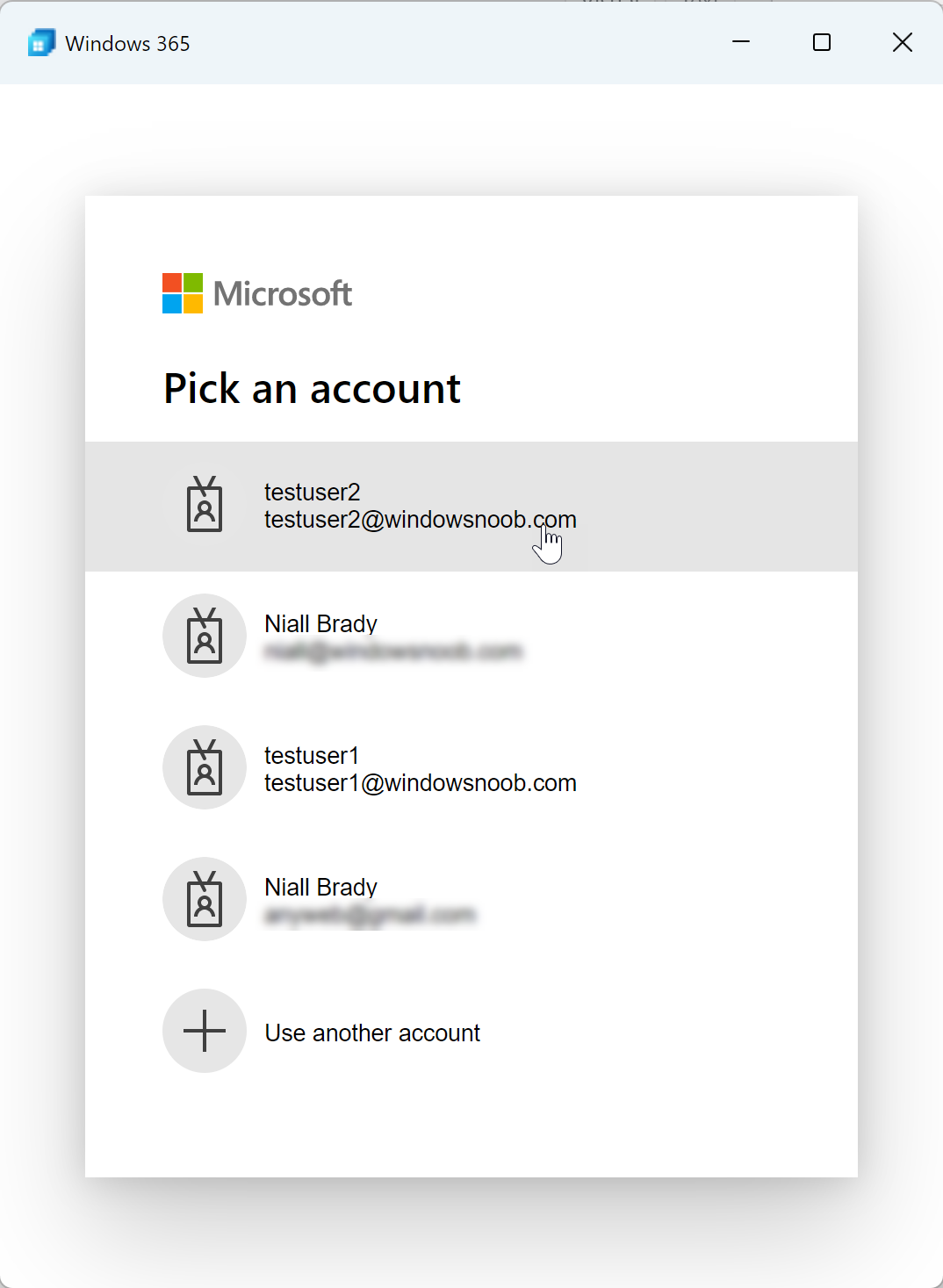Select the testuser1@windowsnoob.com email address
The width and height of the screenshot is (943, 1288).
pos(421,783)
